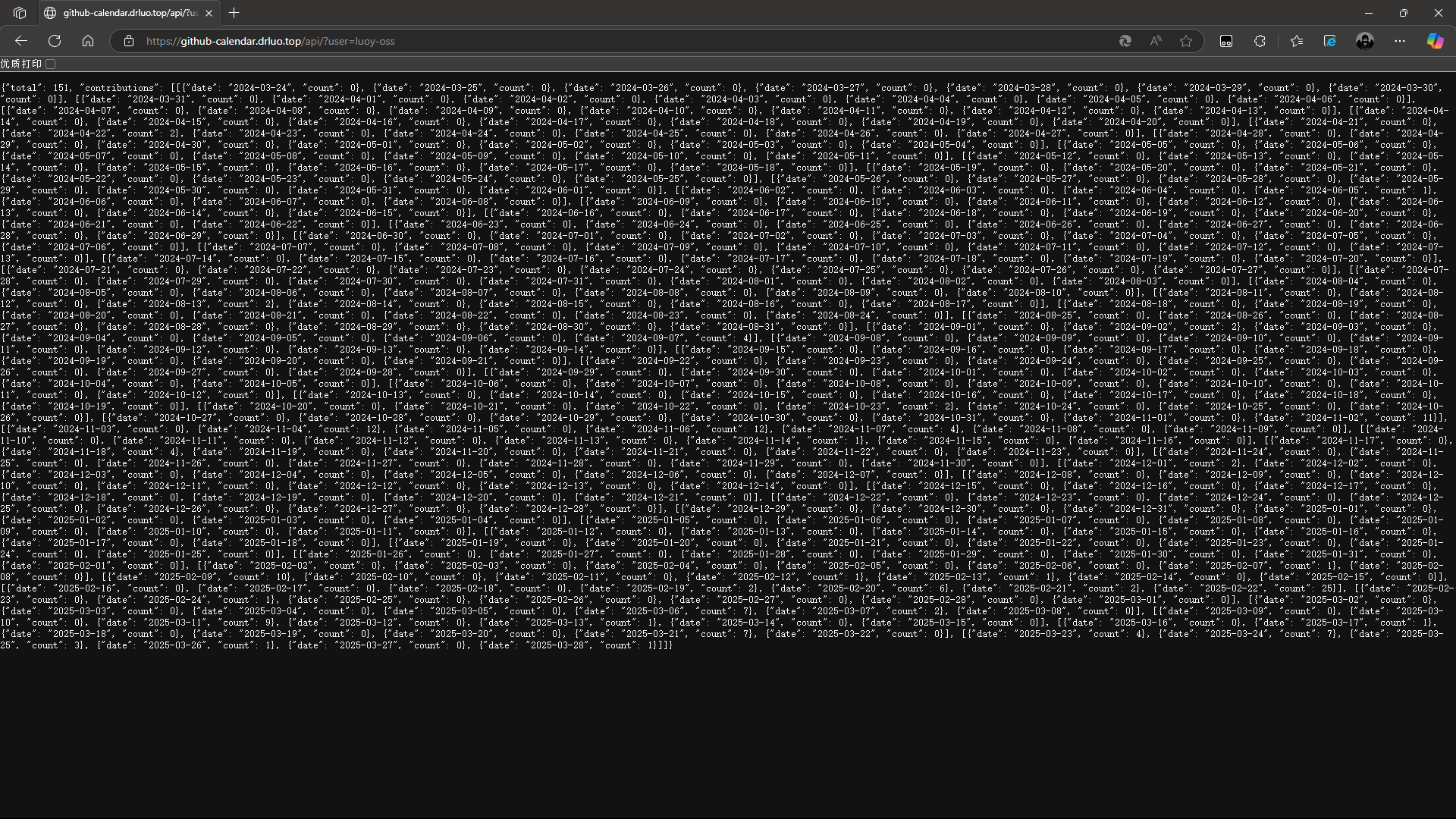Open the Favorites list
Image resolution: width=1456 pixels, height=819 pixels.
click(1297, 41)
